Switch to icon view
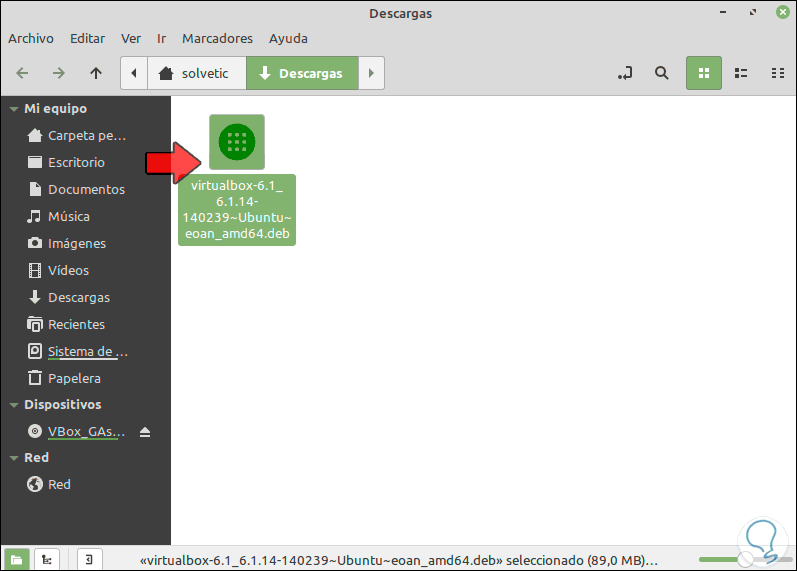Viewport: 797px width, 571px height. 703,73
